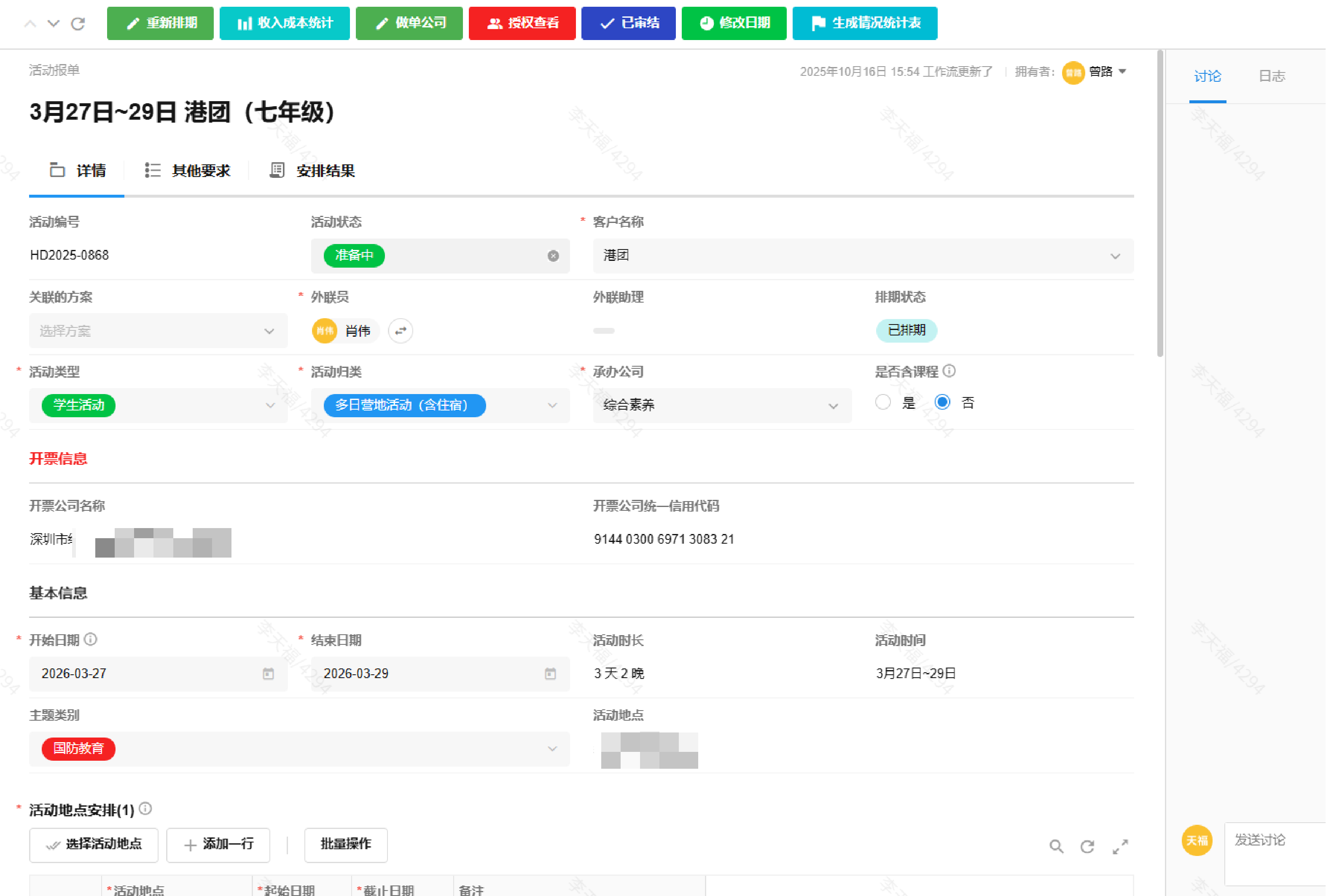
Task: Switch to the 其他要求 tab
Action: pyautogui.click(x=188, y=171)
